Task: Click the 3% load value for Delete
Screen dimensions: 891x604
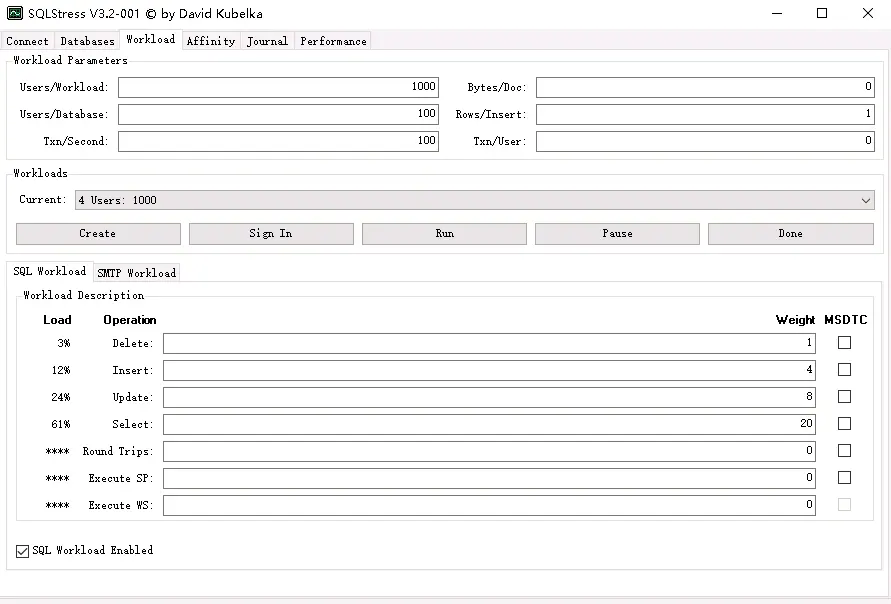Action: 64,343
